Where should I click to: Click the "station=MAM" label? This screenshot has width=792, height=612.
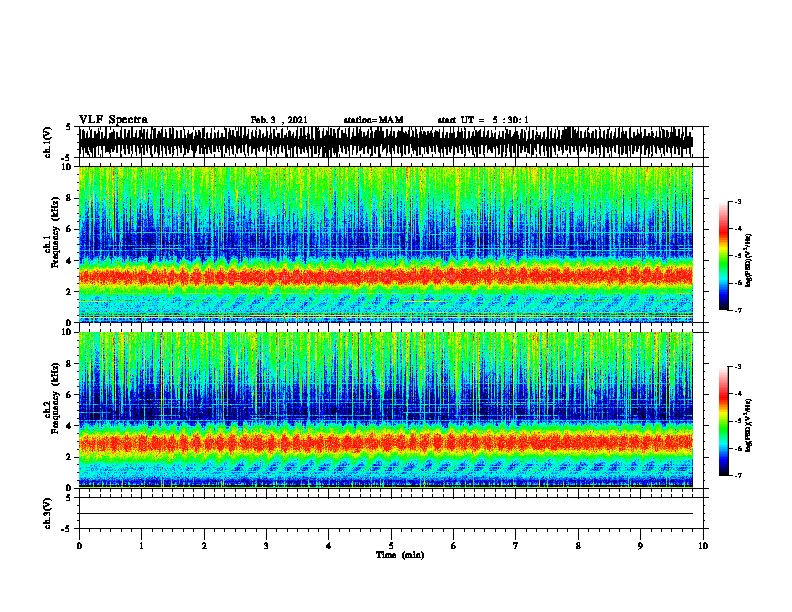coord(373,120)
